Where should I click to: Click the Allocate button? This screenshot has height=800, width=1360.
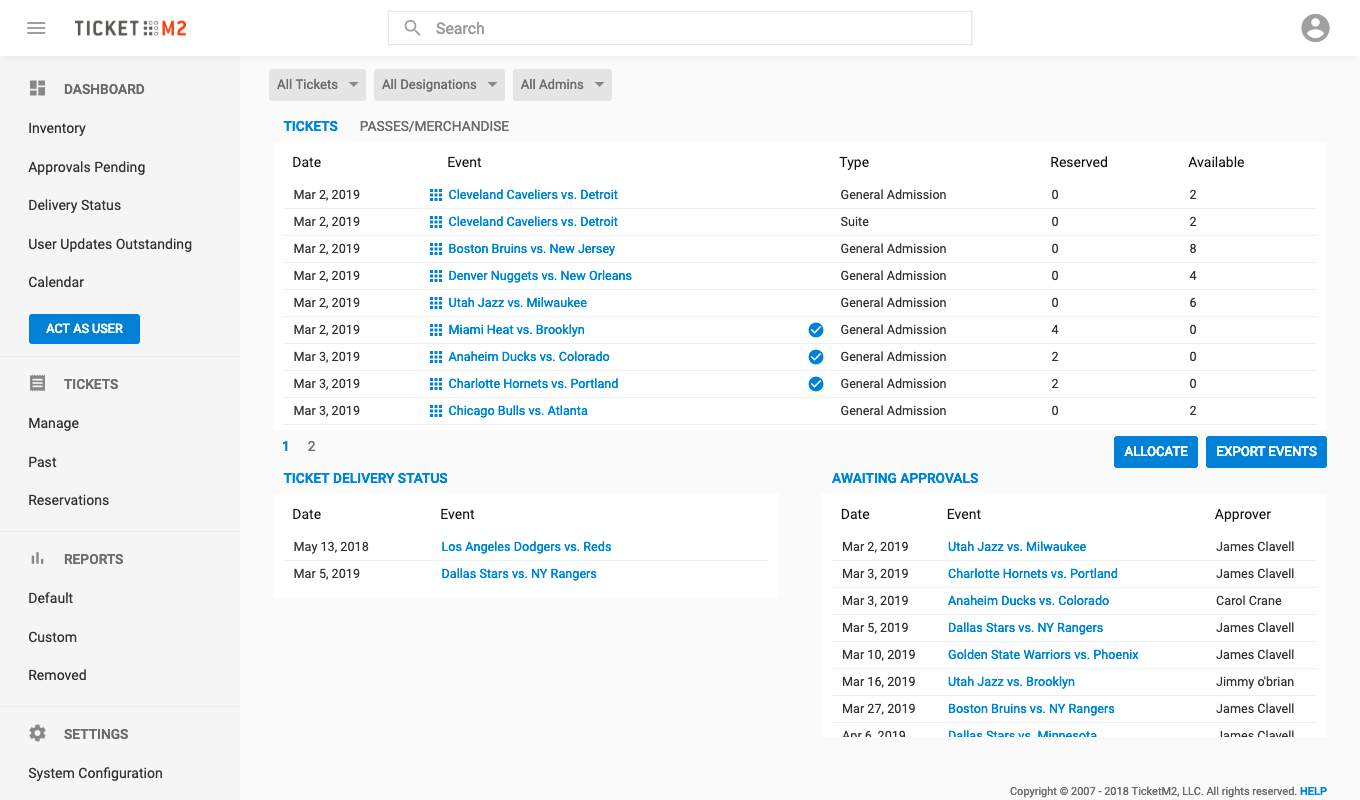point(1155,452)
